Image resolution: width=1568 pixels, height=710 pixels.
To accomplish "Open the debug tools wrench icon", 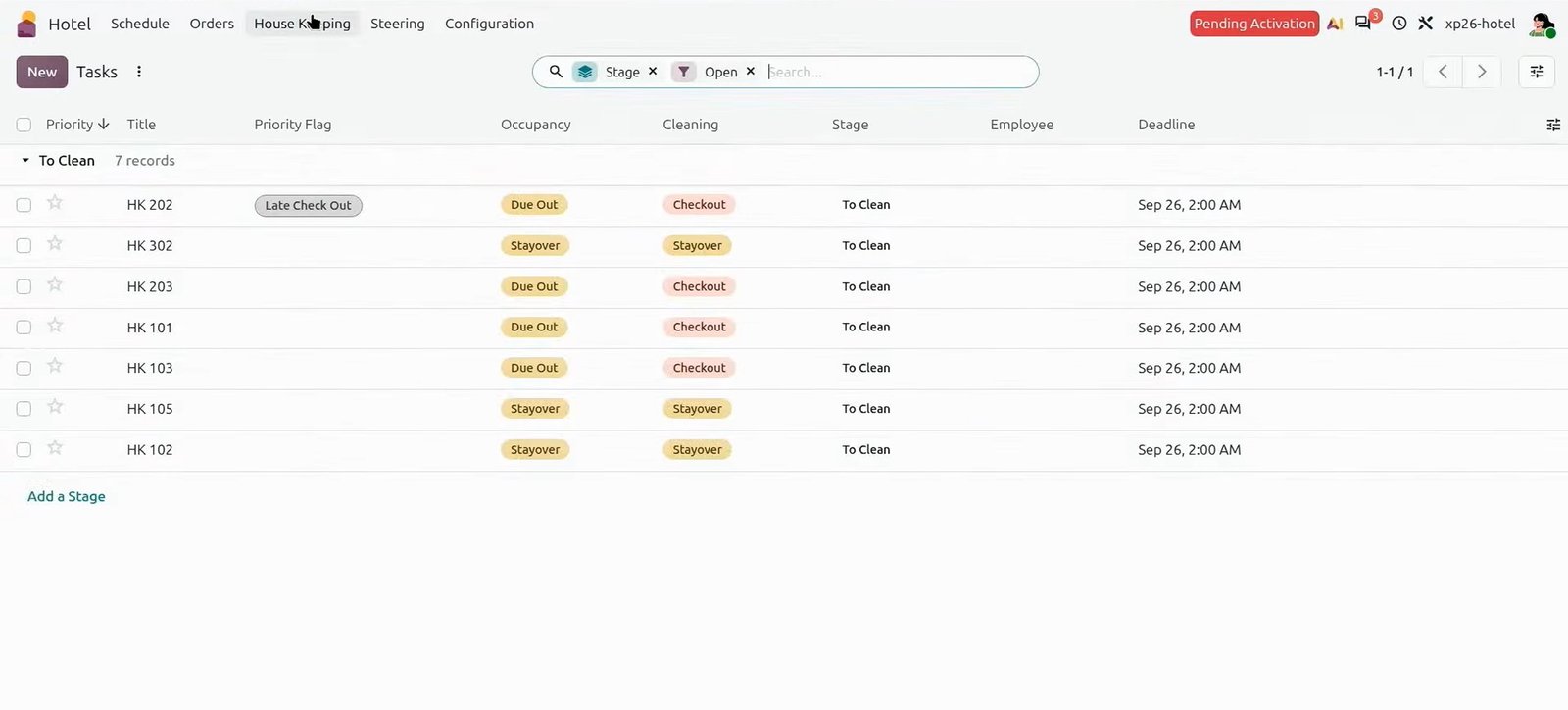I will tap(1426, 24).
